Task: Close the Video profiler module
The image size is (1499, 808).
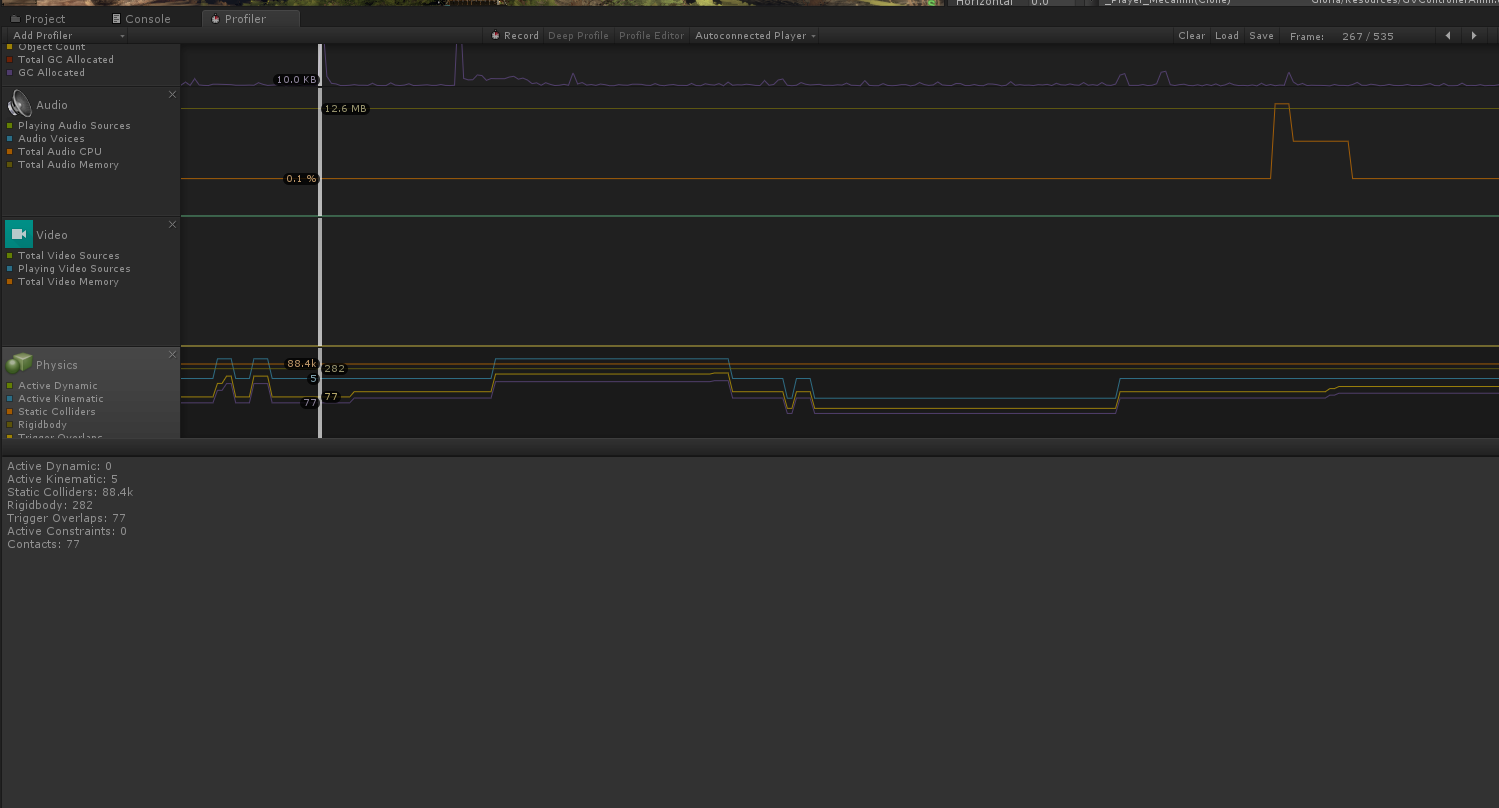Action: point(172,224)
